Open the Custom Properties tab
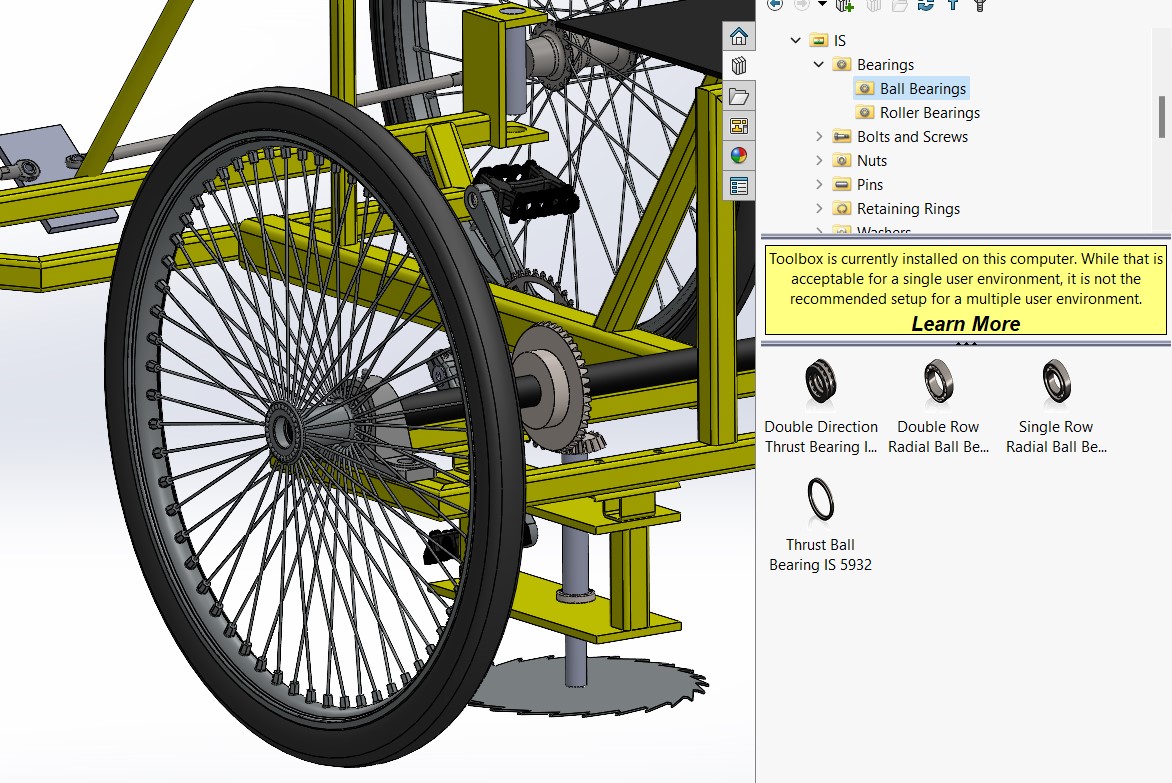Screen dimensions: 1172x783 (738, 186)
